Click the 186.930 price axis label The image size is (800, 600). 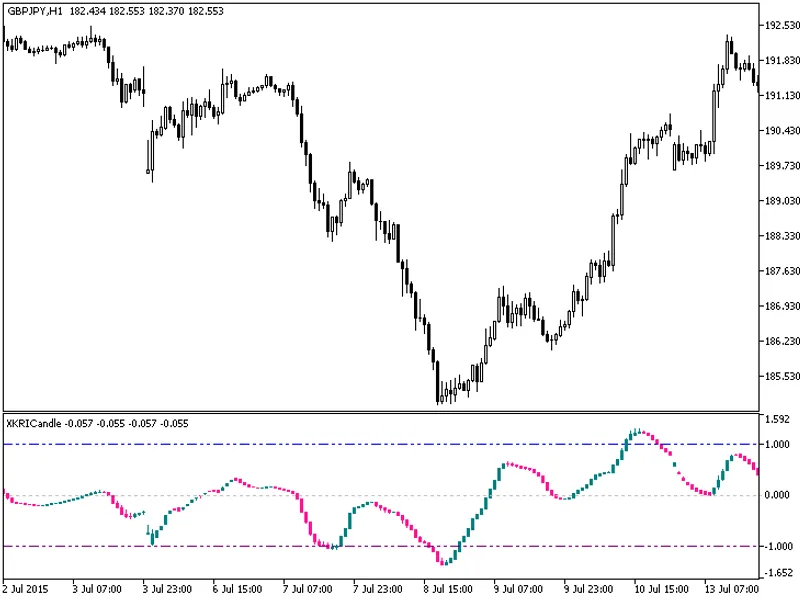[782, 306]
